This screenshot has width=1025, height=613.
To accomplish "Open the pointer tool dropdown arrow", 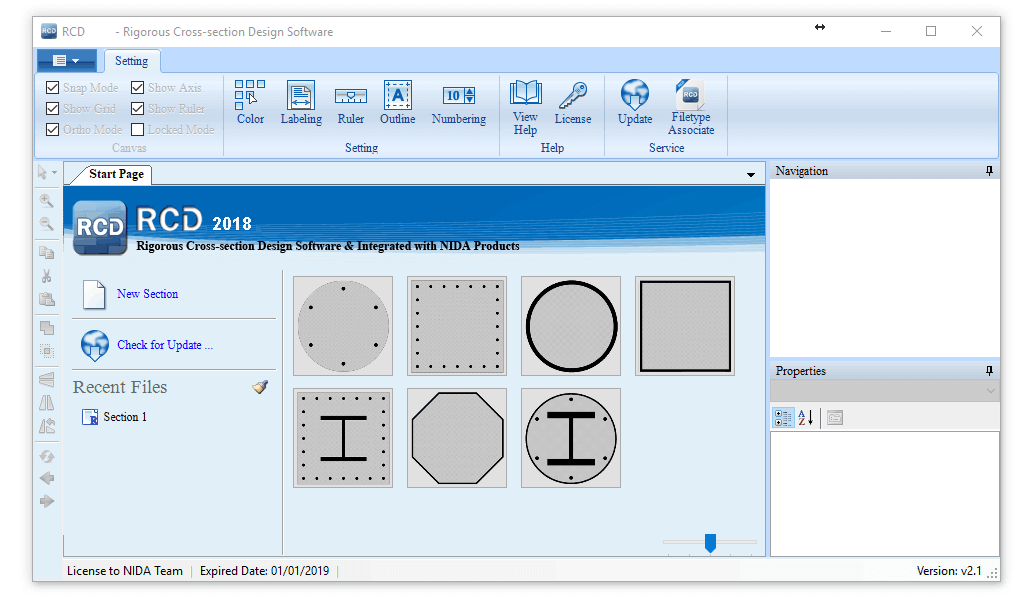I will pos(55,173).
